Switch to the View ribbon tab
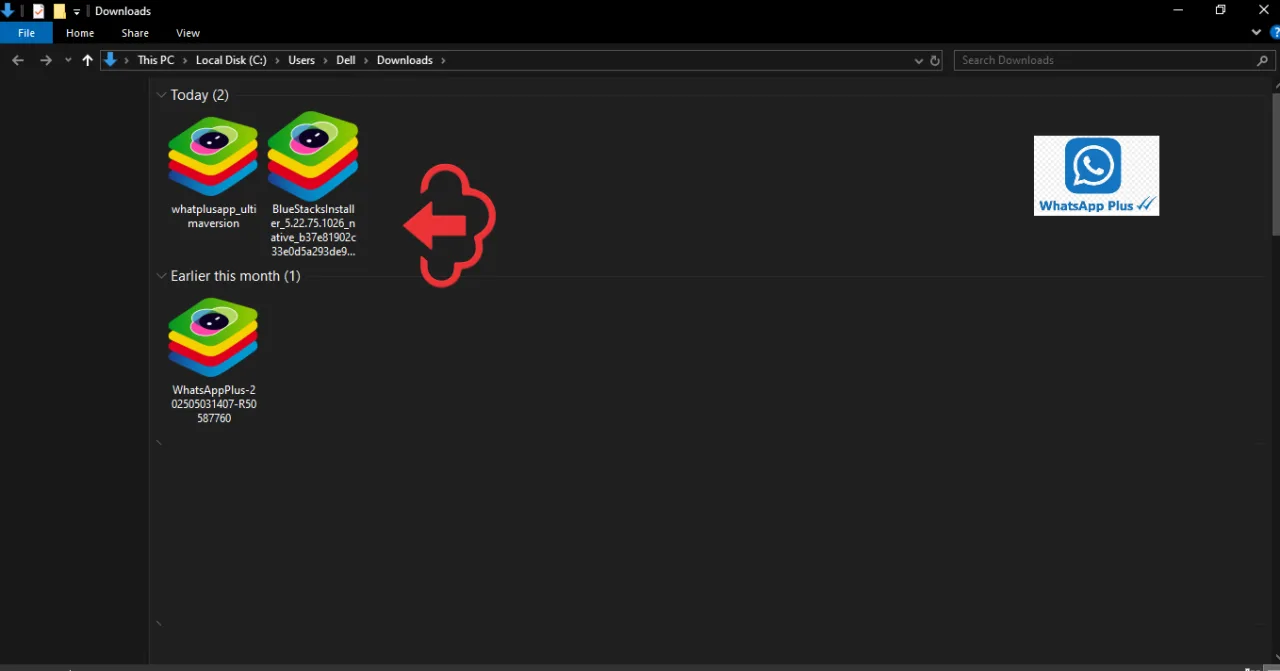 (x=188, y=33)
